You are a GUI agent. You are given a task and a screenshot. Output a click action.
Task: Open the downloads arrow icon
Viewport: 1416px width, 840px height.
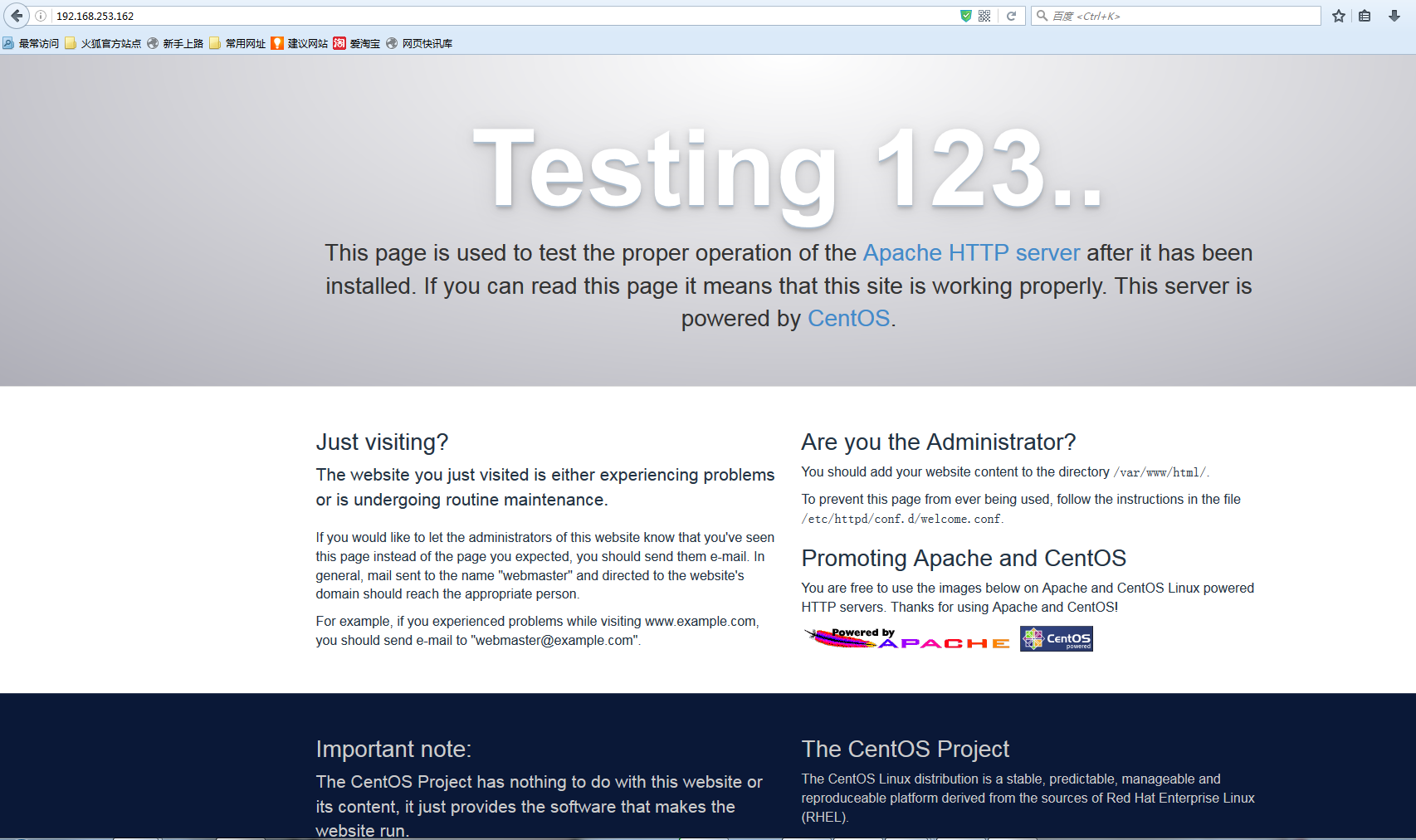(x=1394, y=16)
